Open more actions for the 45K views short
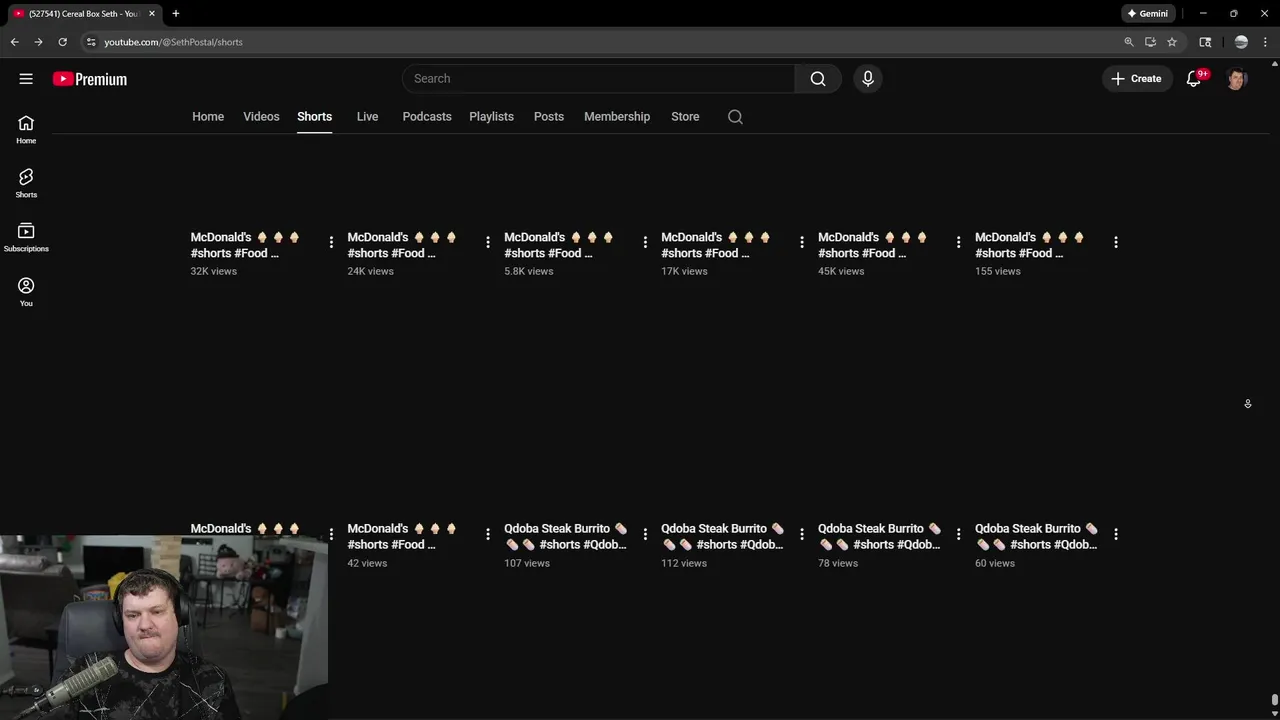 [959, 242]
